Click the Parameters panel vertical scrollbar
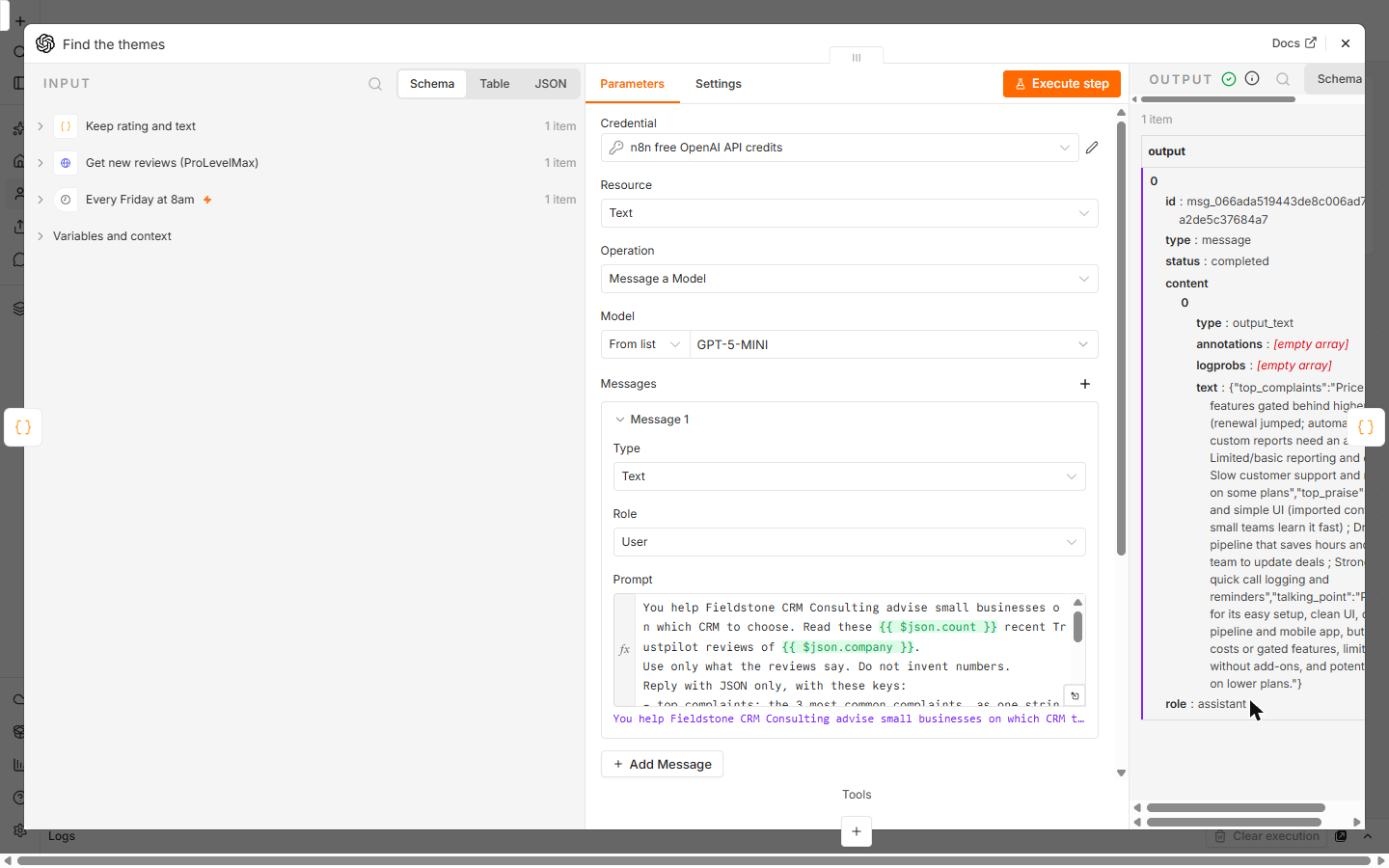1389x868 pixels. coord(1121,340)
